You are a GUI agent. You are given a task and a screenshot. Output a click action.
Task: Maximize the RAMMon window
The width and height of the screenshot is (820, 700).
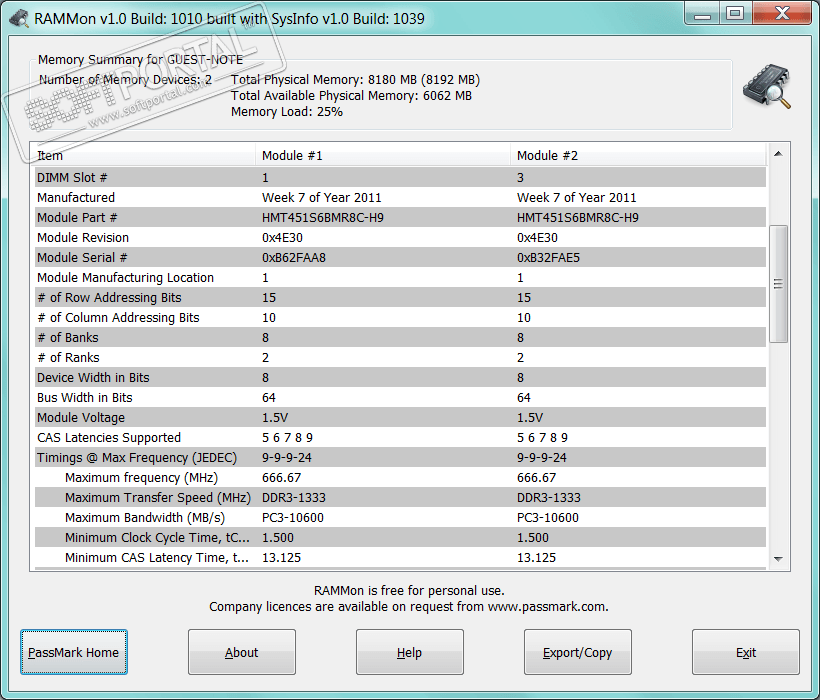[735, 13]
